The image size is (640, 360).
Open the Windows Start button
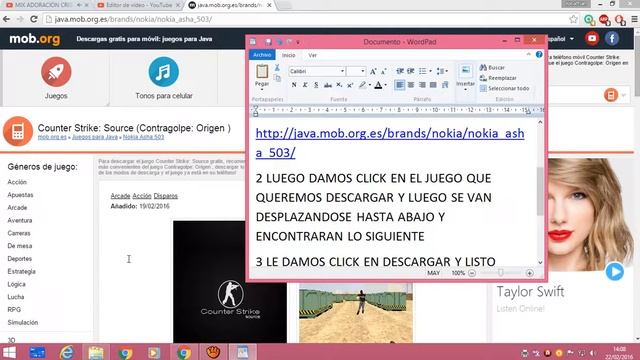(9, 352)
